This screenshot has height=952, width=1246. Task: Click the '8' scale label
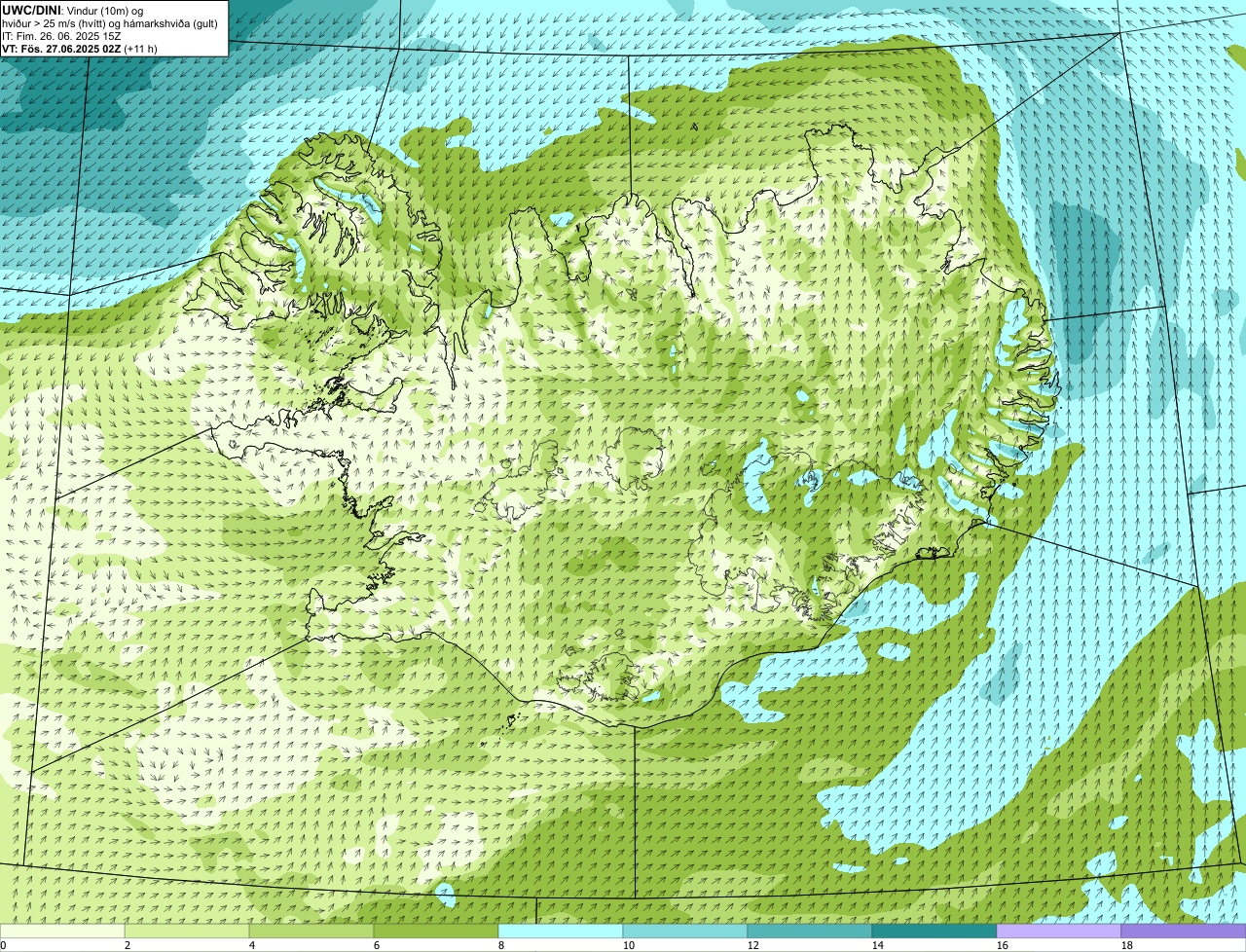tap(501, 945)
